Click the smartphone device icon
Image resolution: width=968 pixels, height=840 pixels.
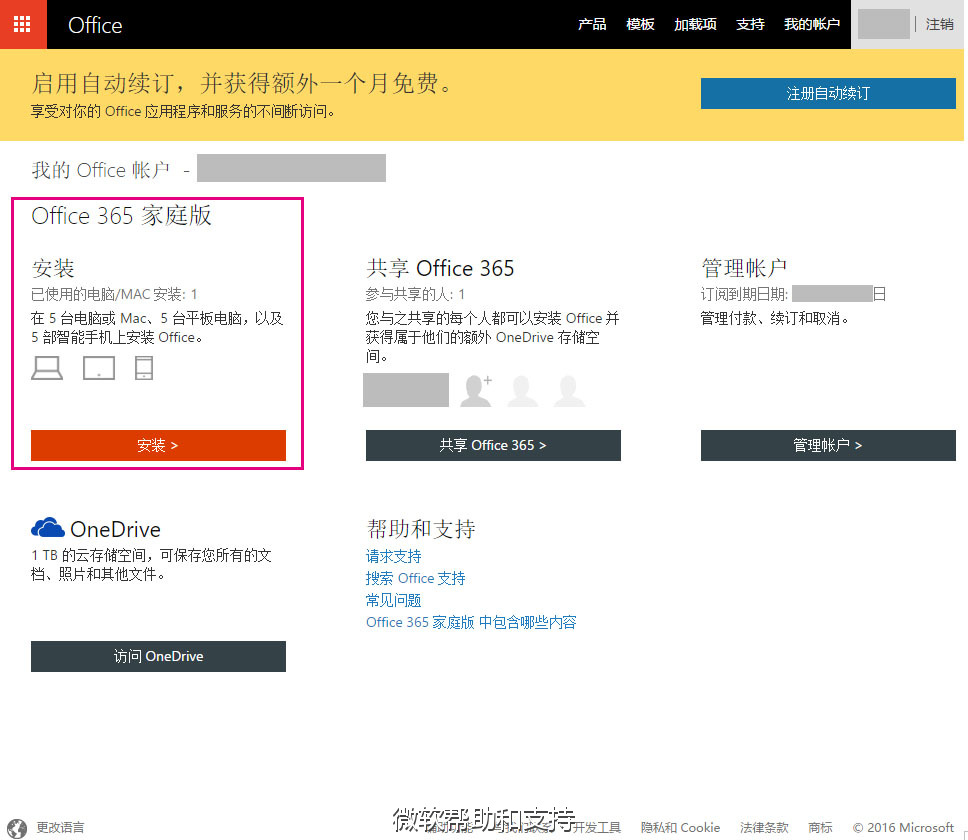tap(144, 368)
